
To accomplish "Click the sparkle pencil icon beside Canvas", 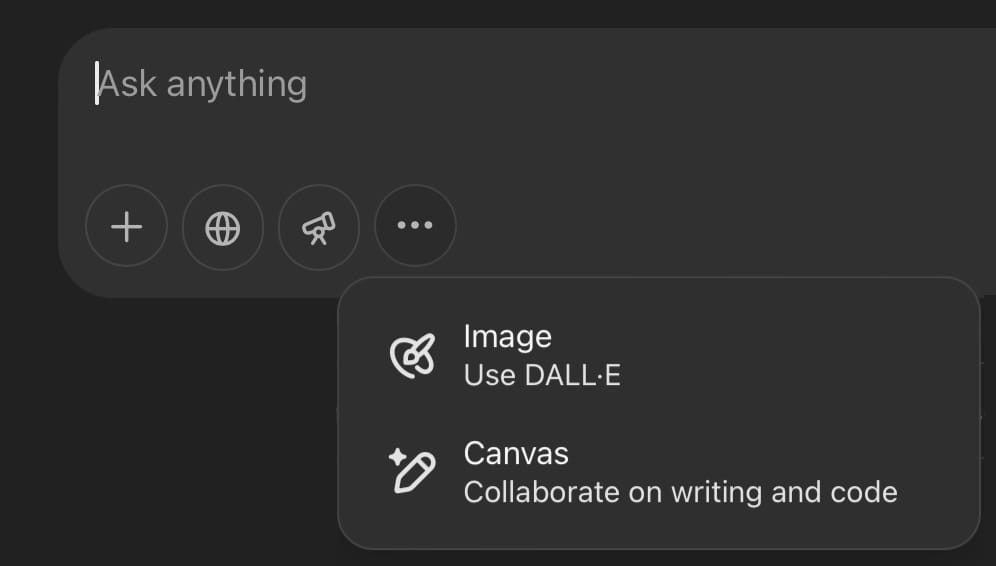I will point(412,471).
